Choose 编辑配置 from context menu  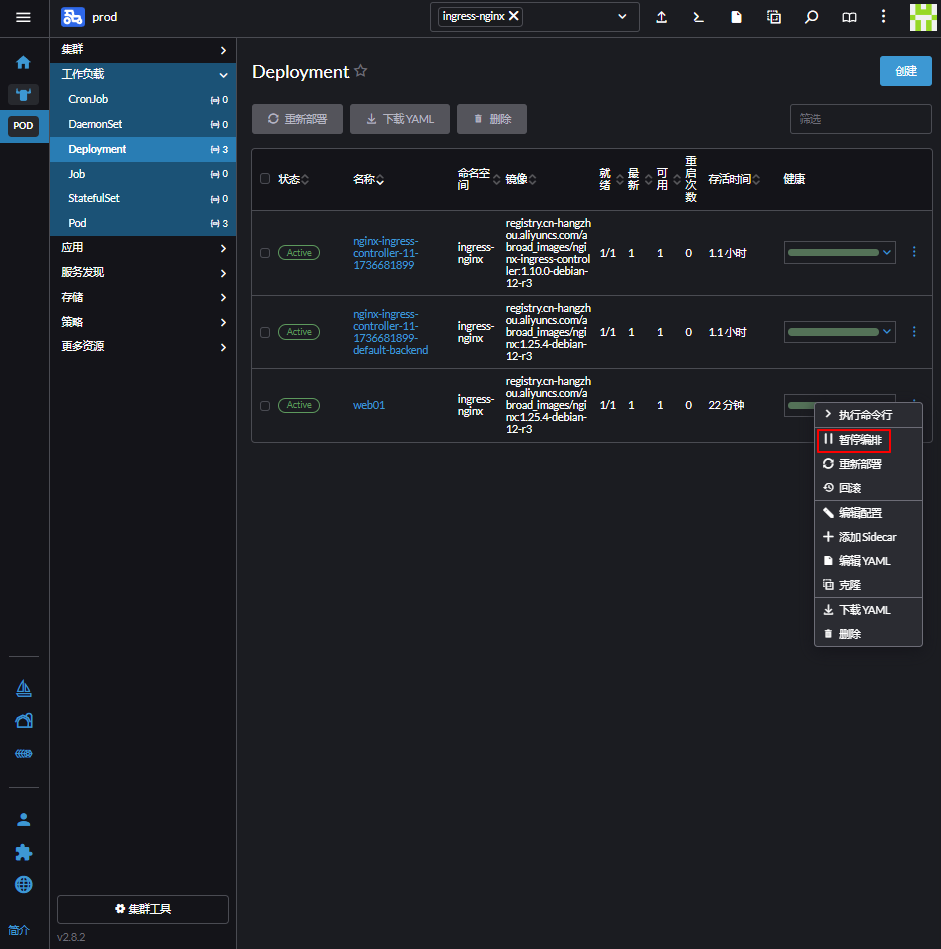(868, 513)
